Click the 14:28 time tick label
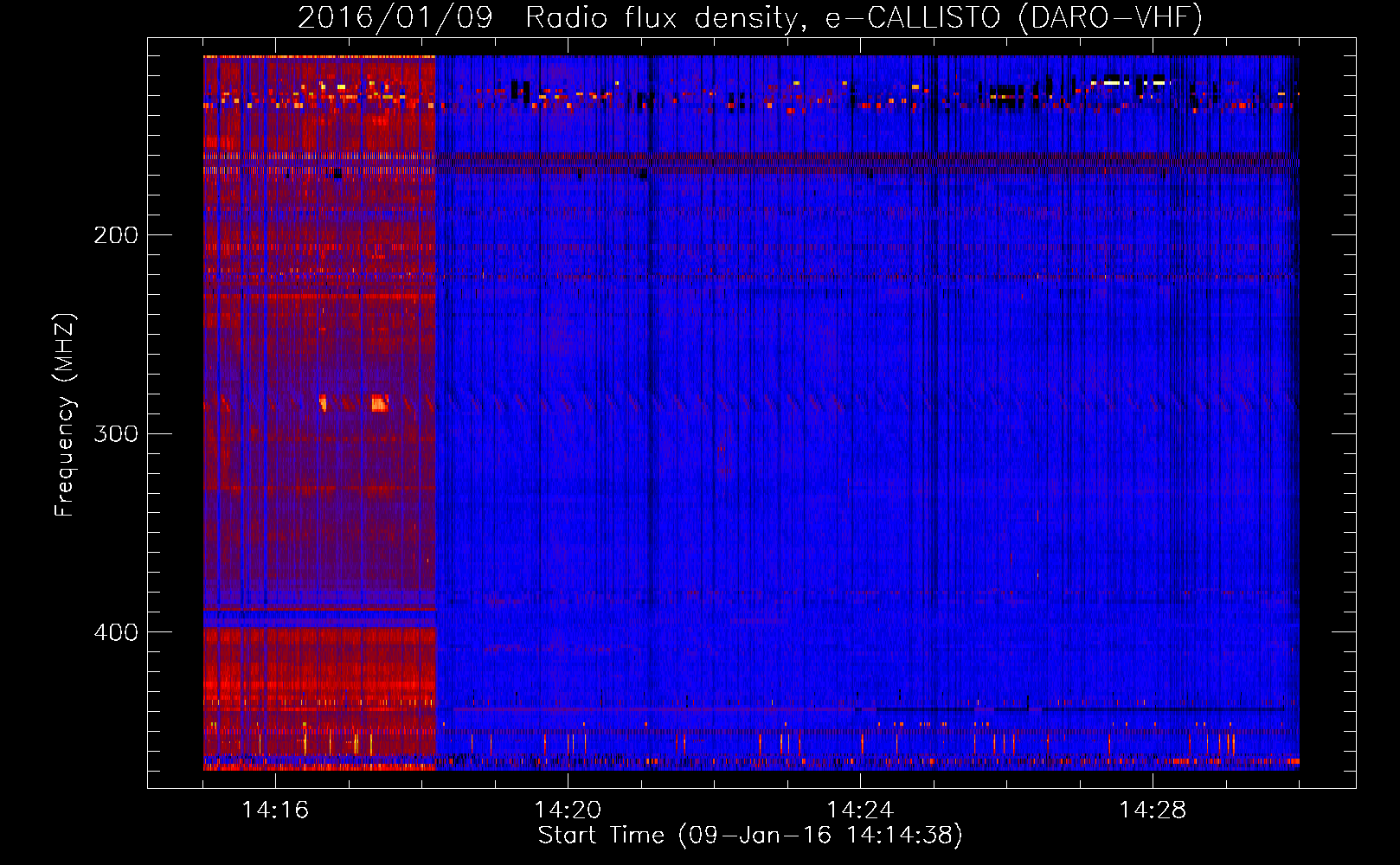 (1153, 810)
